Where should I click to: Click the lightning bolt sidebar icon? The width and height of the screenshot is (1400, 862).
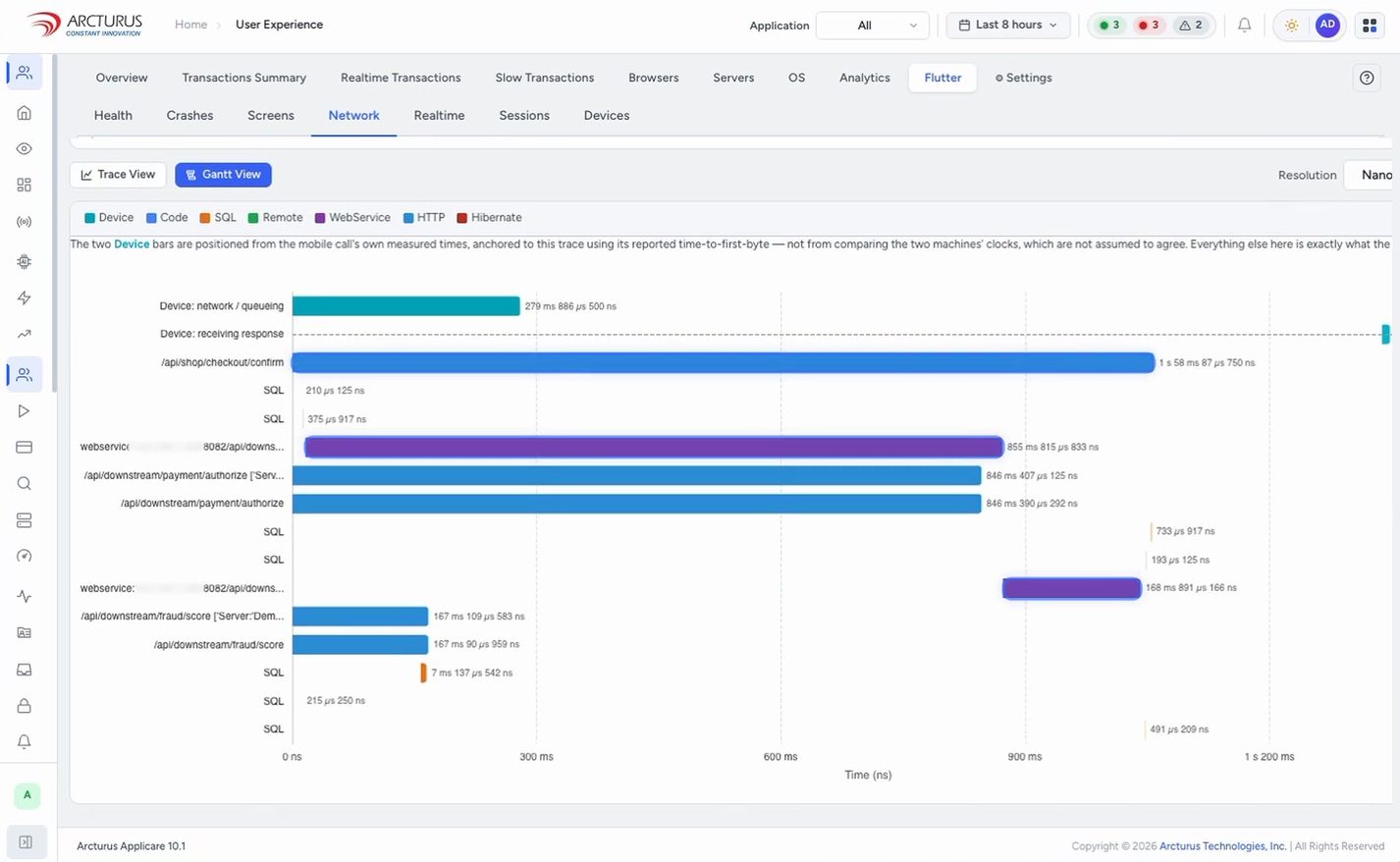click(x=25, y=297)
